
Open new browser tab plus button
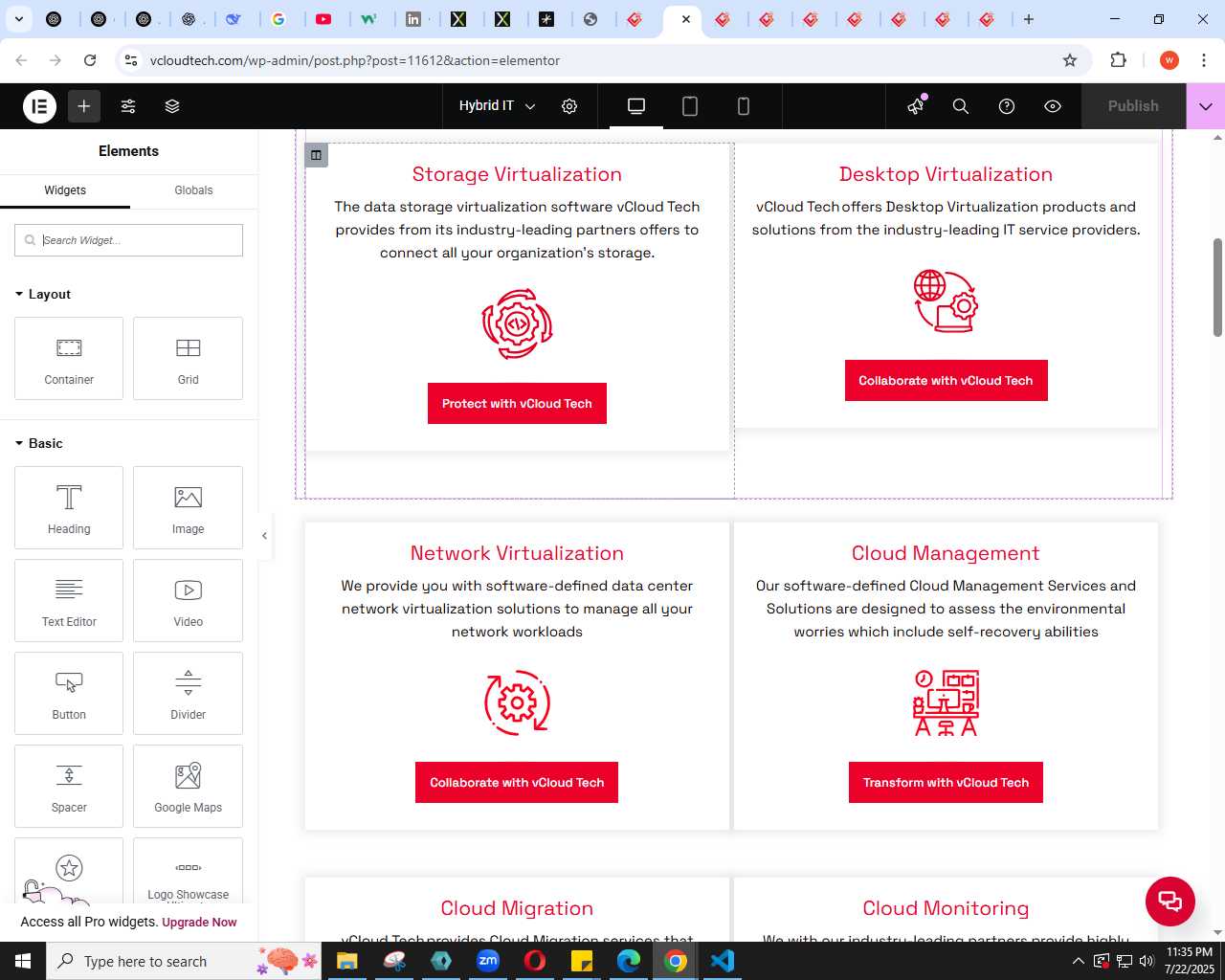1029,19
